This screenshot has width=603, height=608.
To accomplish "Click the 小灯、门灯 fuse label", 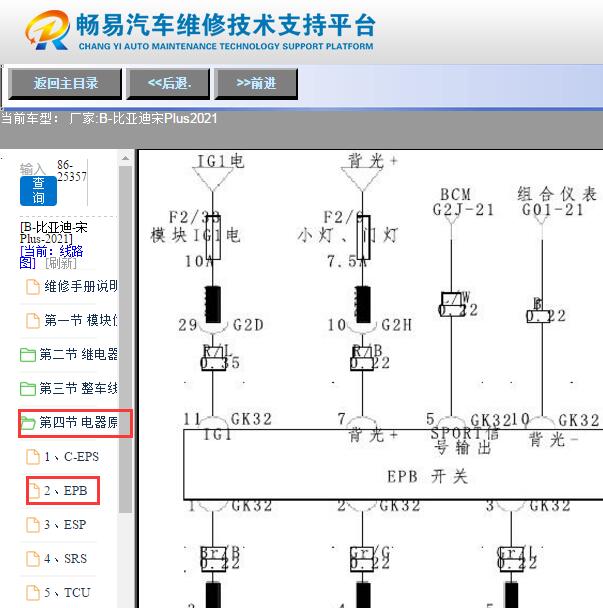I will pos(348,235).
